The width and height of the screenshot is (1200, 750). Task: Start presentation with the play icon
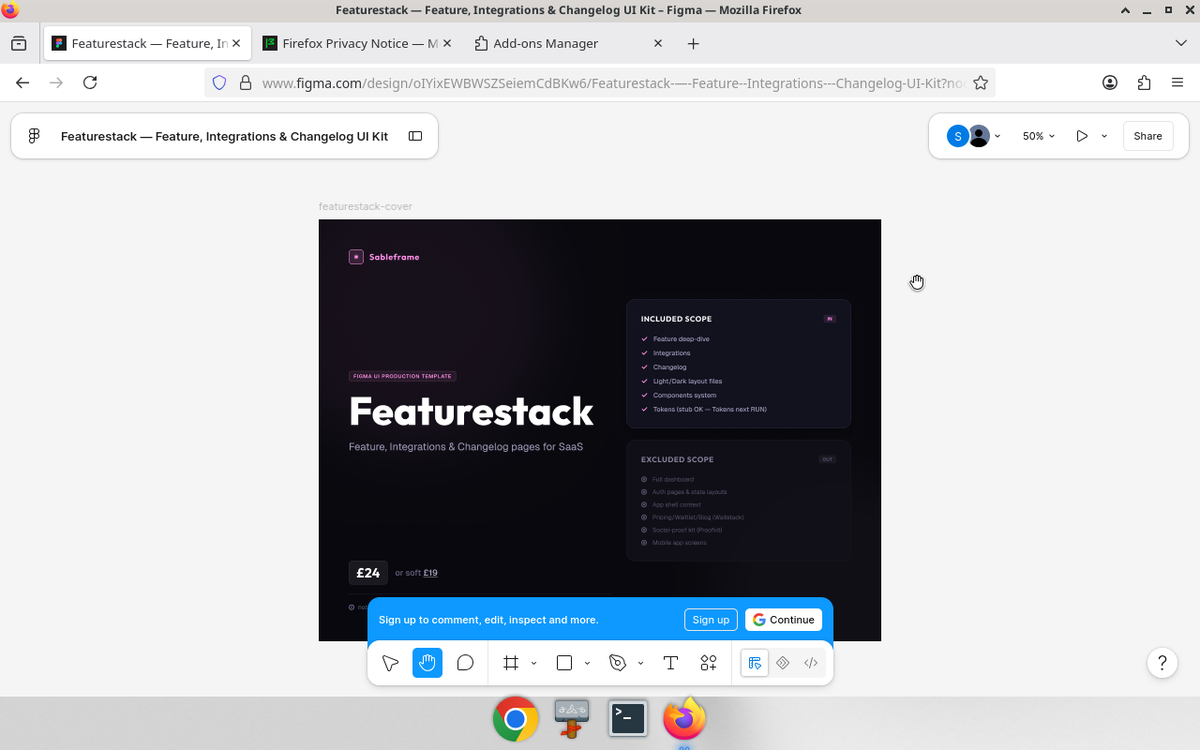pos(1082,136)
